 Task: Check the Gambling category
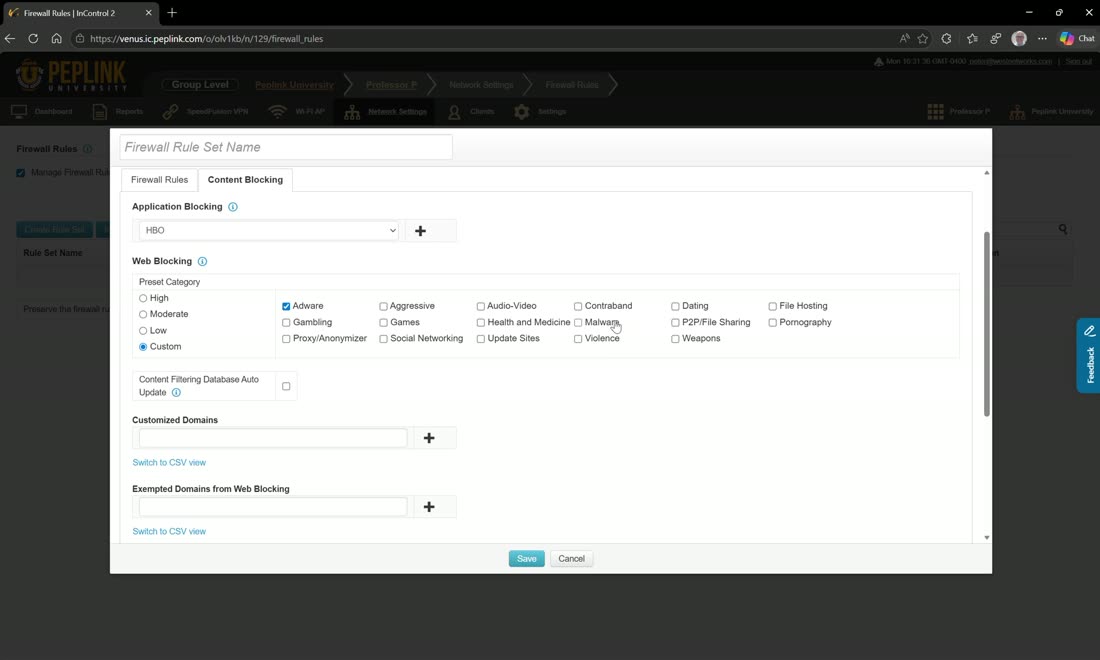[x=286, y=323]
